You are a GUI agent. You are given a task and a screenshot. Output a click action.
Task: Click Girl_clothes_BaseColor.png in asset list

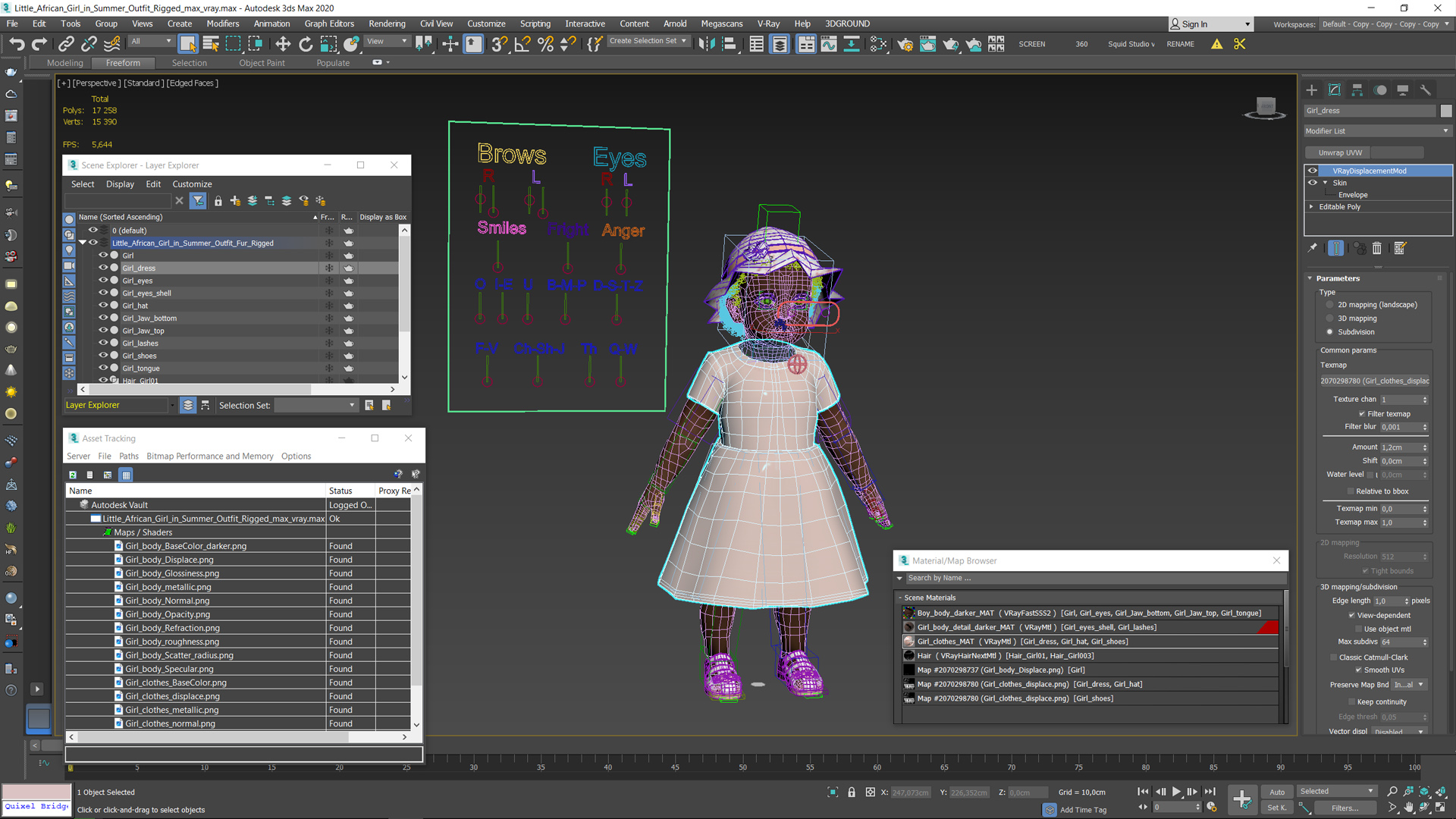[x=177, y=682]
